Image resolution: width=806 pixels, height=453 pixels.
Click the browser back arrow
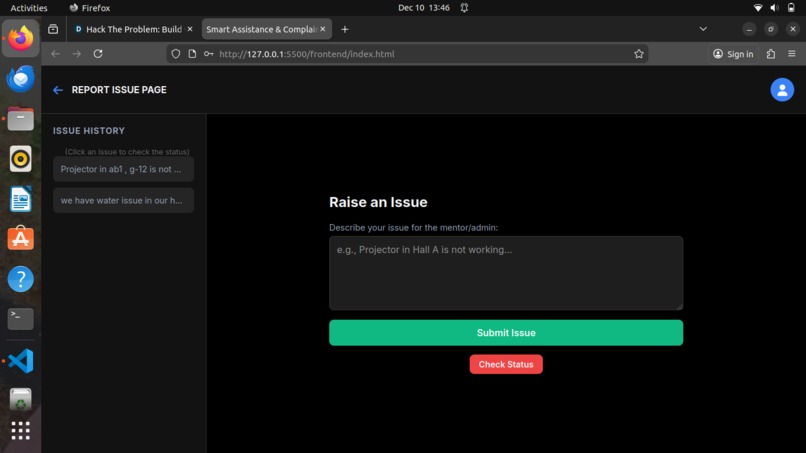(56, 53)
